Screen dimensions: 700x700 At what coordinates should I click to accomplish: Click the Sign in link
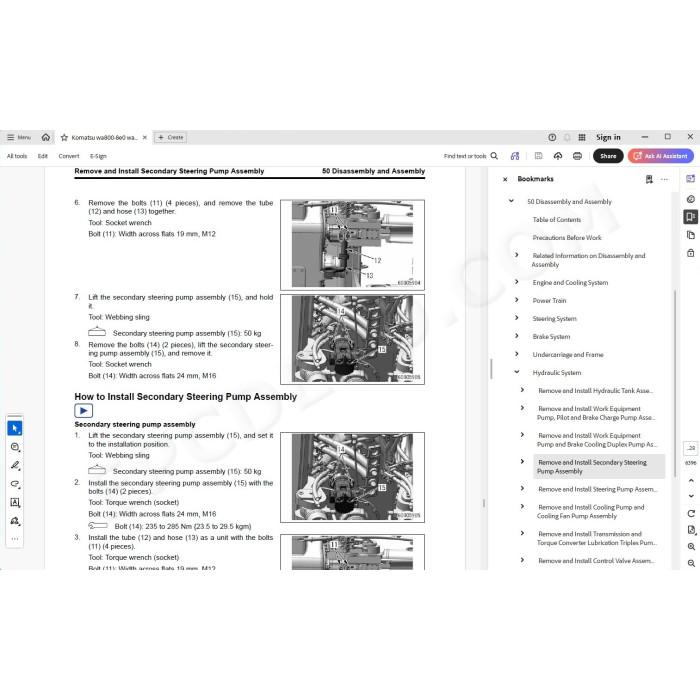(608, 138)
